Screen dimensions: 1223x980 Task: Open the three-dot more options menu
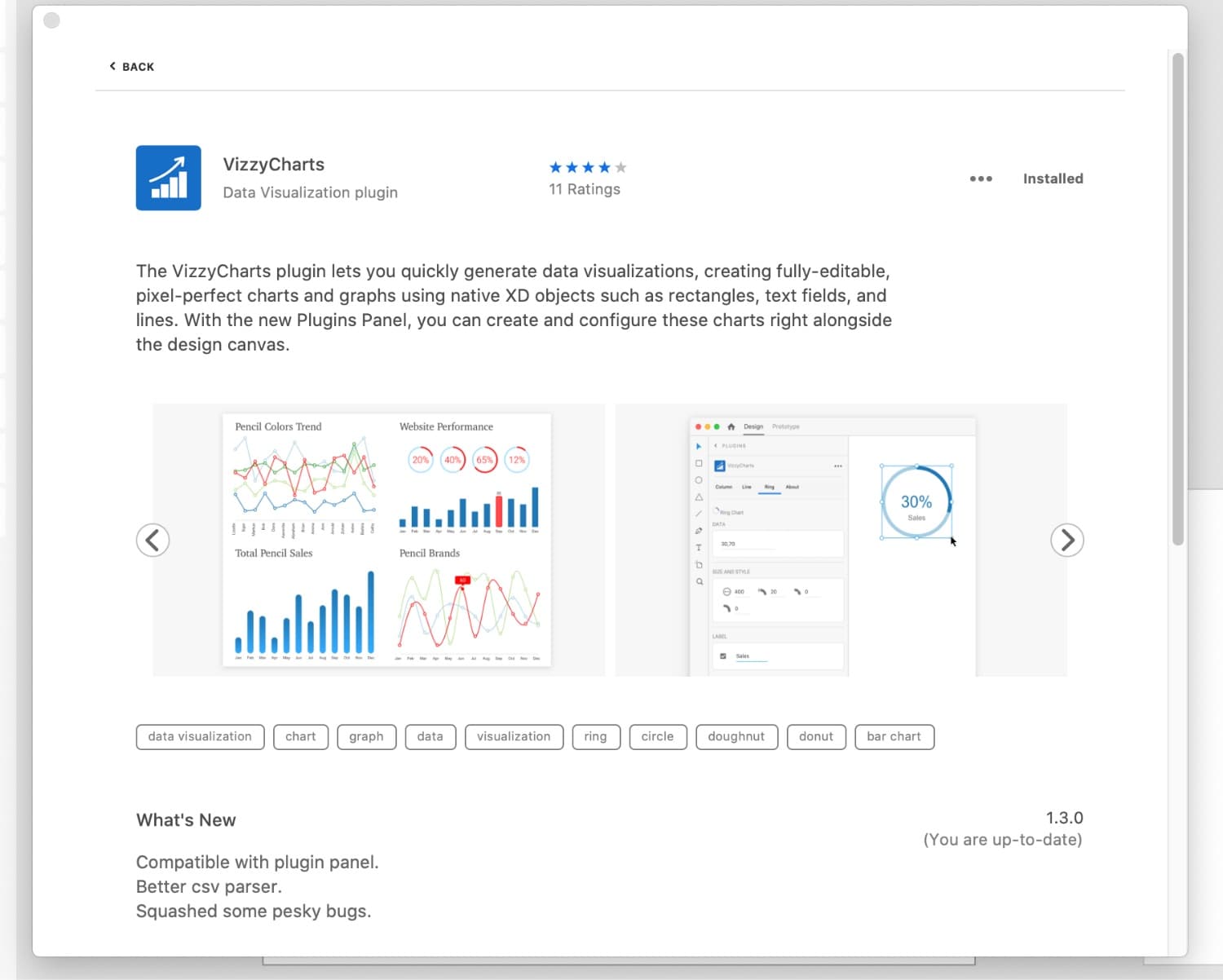[980, 179]
